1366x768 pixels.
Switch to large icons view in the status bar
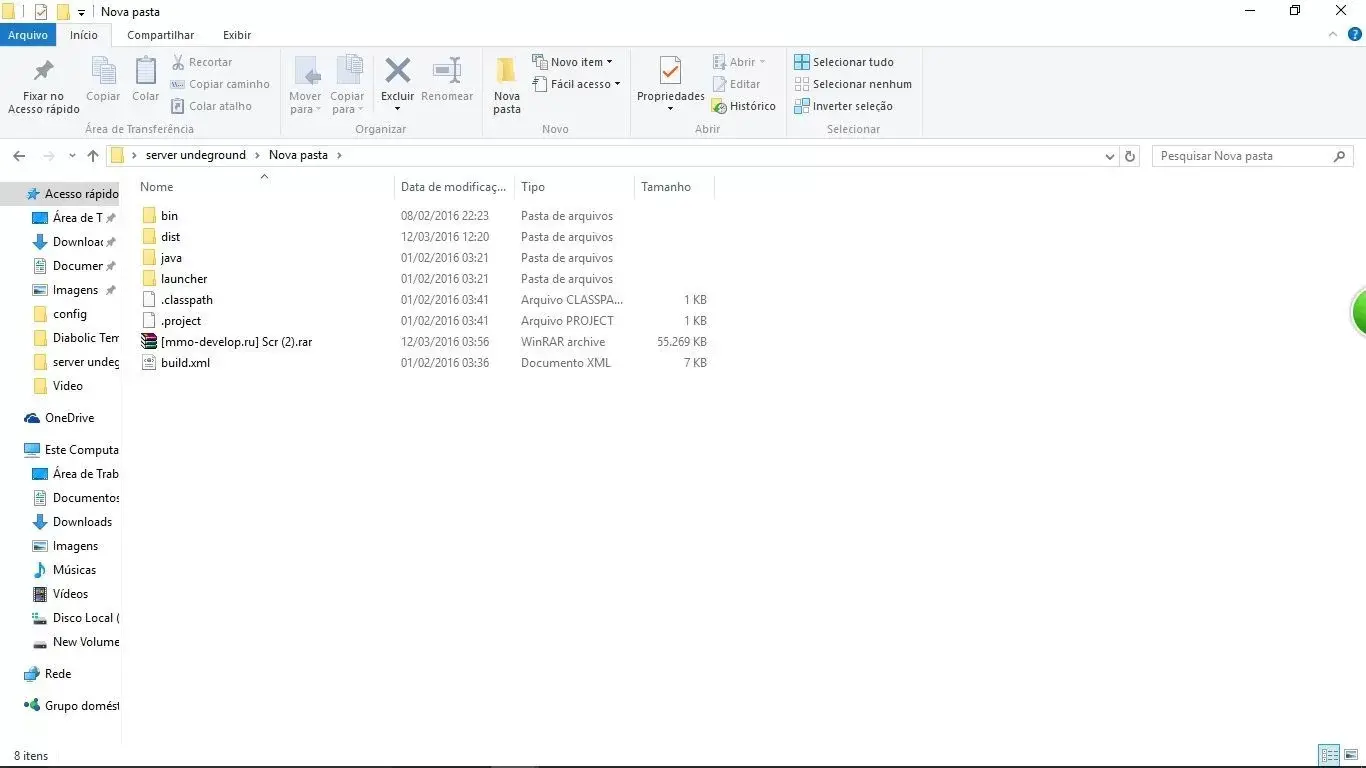point(1351,755)
